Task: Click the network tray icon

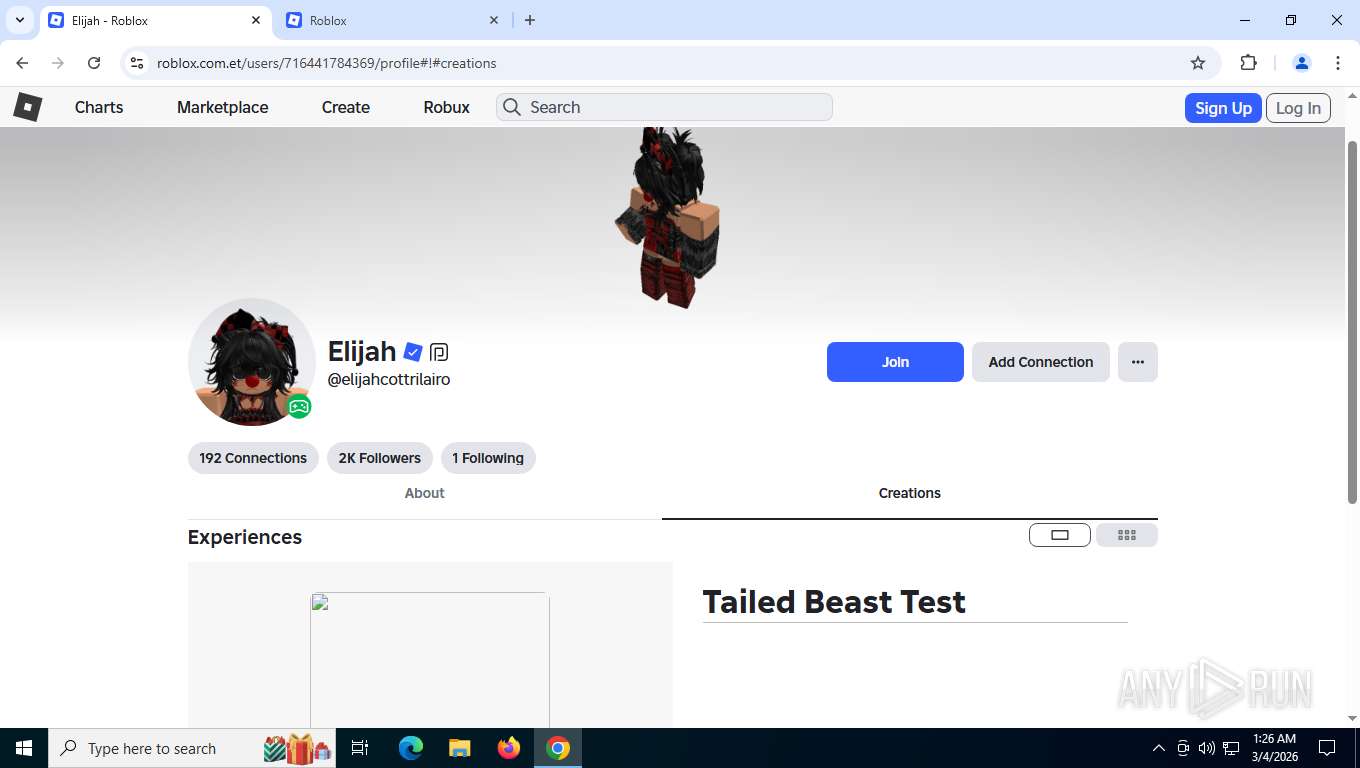Action: 1231,748
